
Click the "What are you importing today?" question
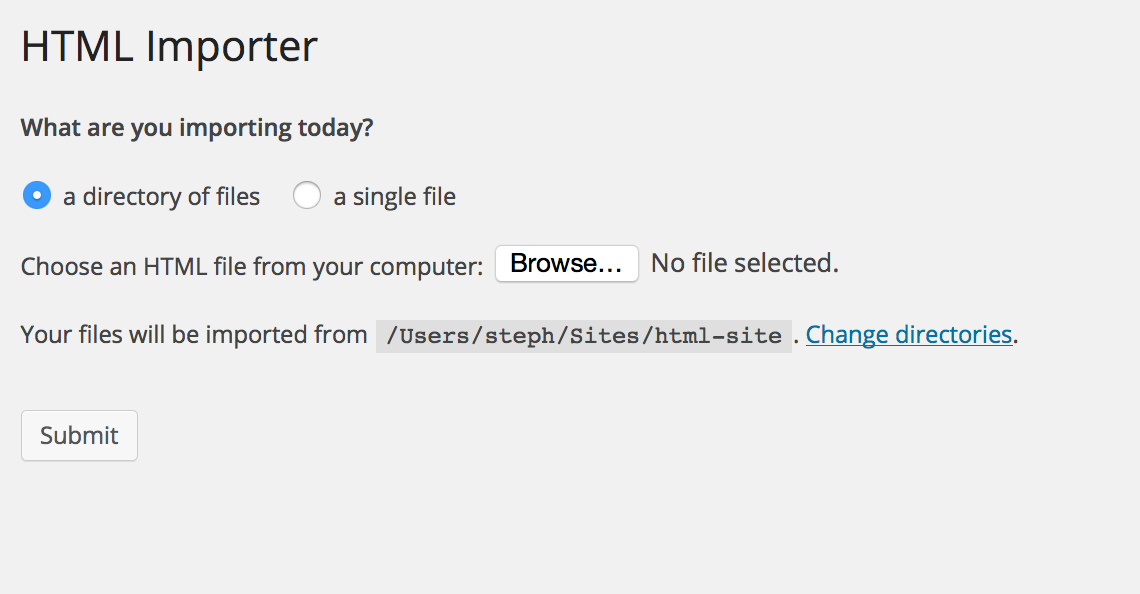(196, 128)
